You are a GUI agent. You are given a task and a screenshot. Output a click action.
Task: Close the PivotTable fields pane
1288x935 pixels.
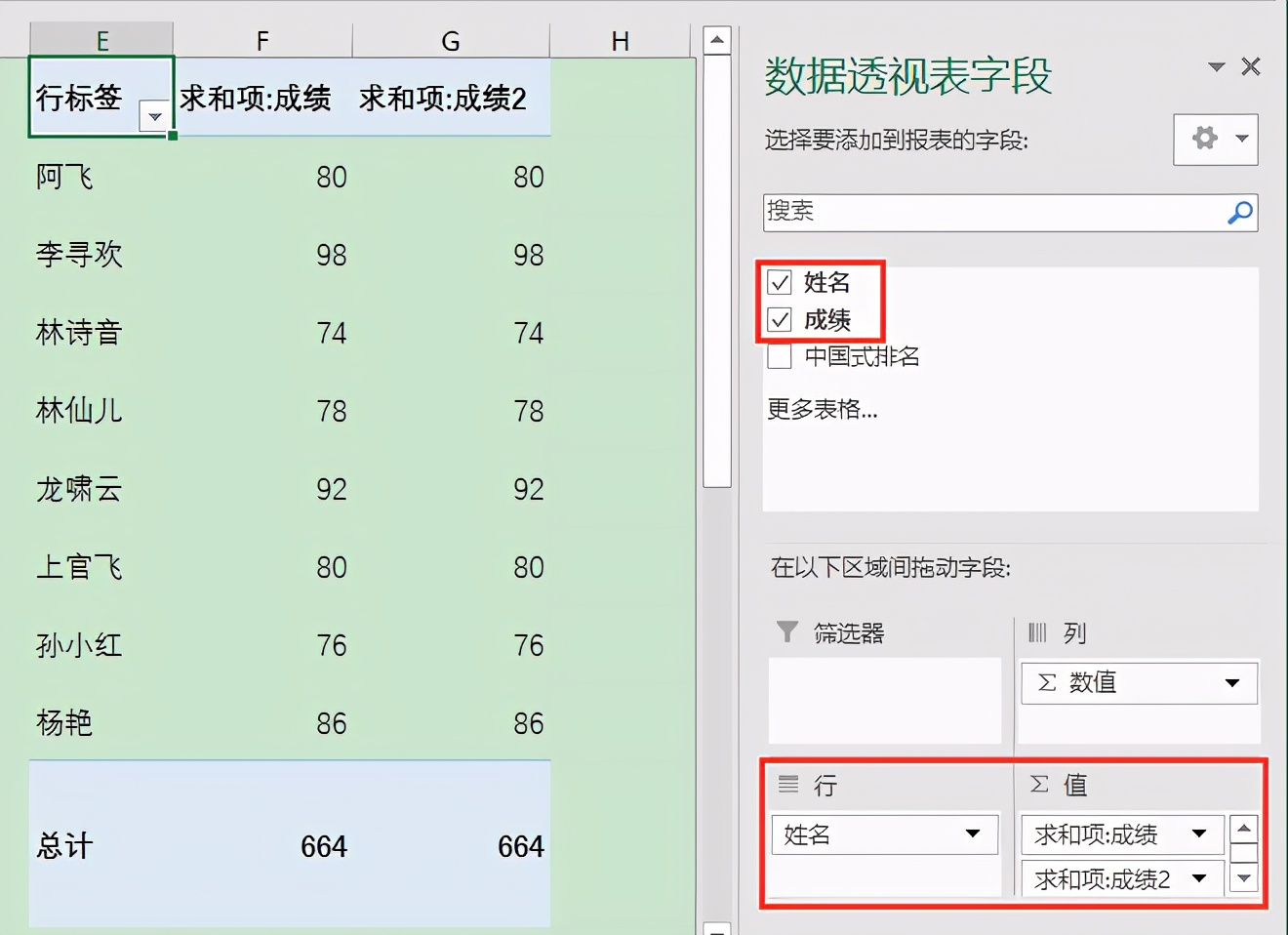point(1251,66)
